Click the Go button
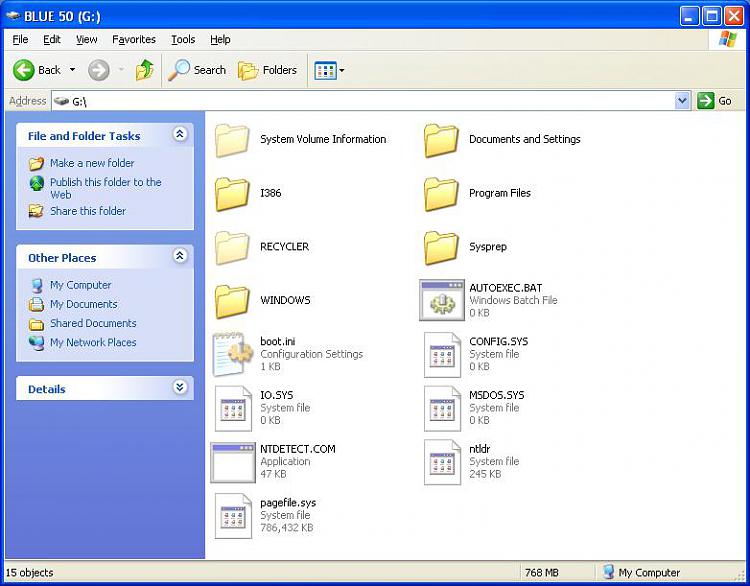The image size is (750, 586). (715, 101)
